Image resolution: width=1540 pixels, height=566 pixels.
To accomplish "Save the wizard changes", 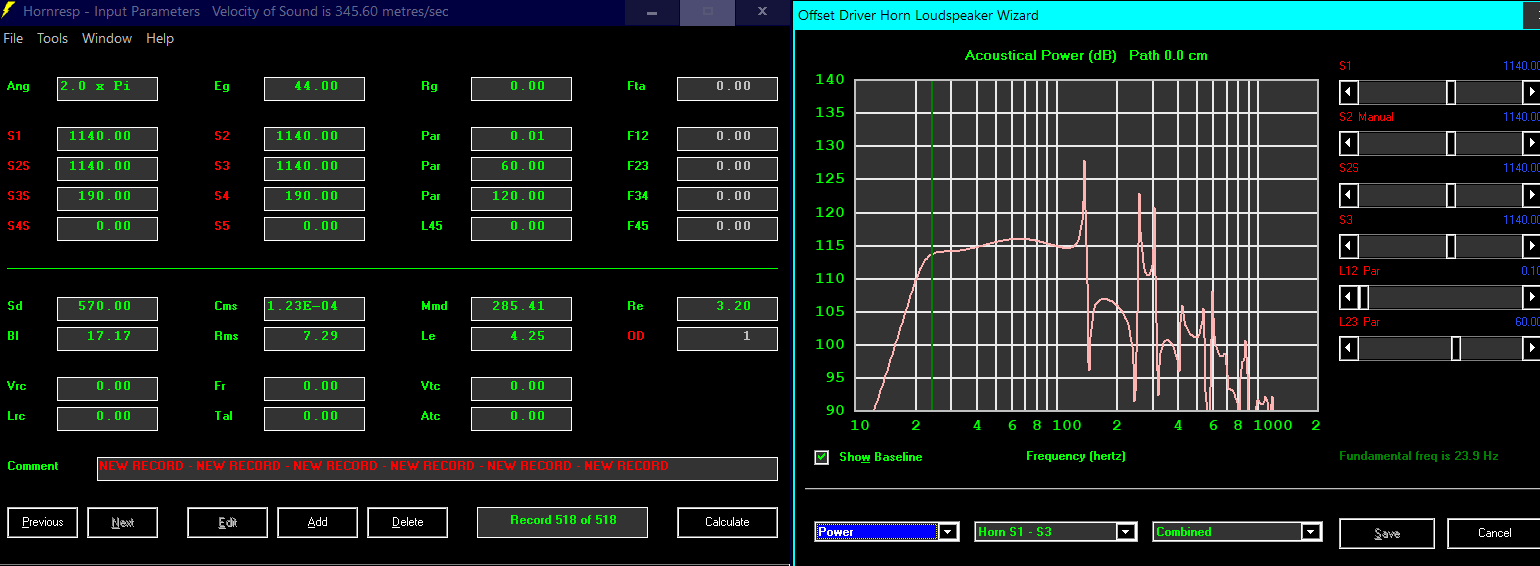I will pos(1386,533).
